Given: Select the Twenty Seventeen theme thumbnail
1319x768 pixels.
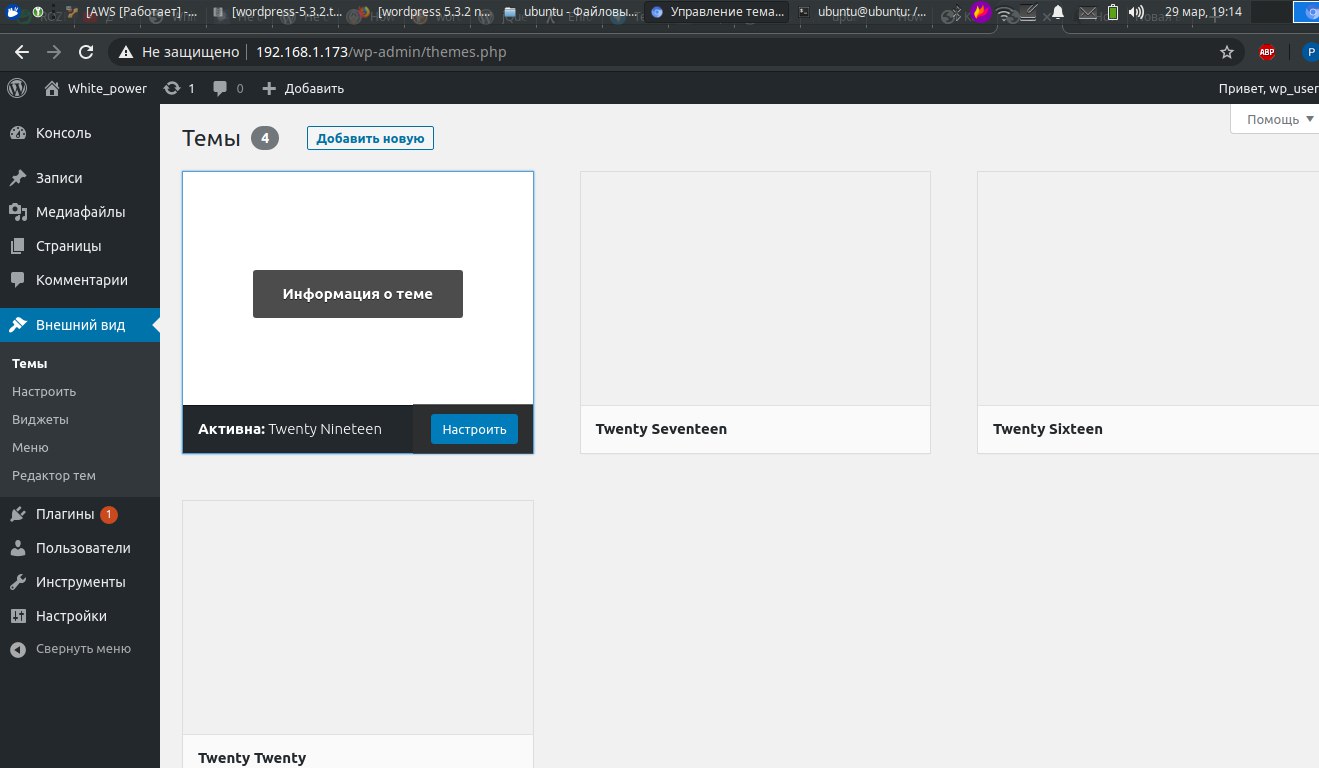Looking at the screenshot, I should click(755, 288).
